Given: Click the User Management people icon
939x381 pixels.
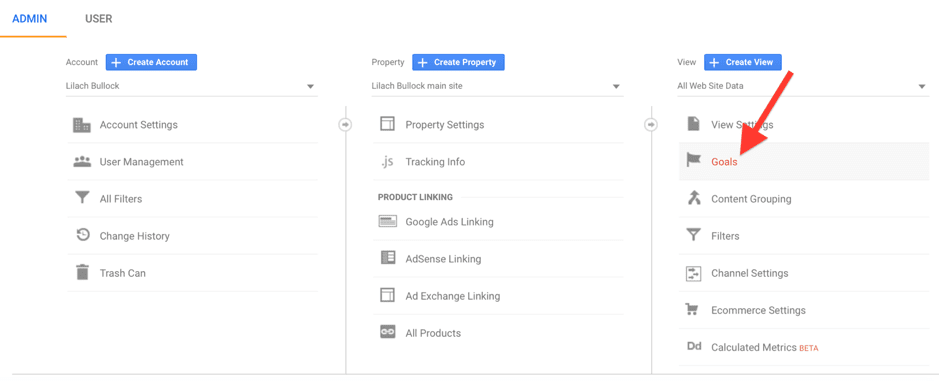Looking at the screenshot, I should (x=82, y=162).
